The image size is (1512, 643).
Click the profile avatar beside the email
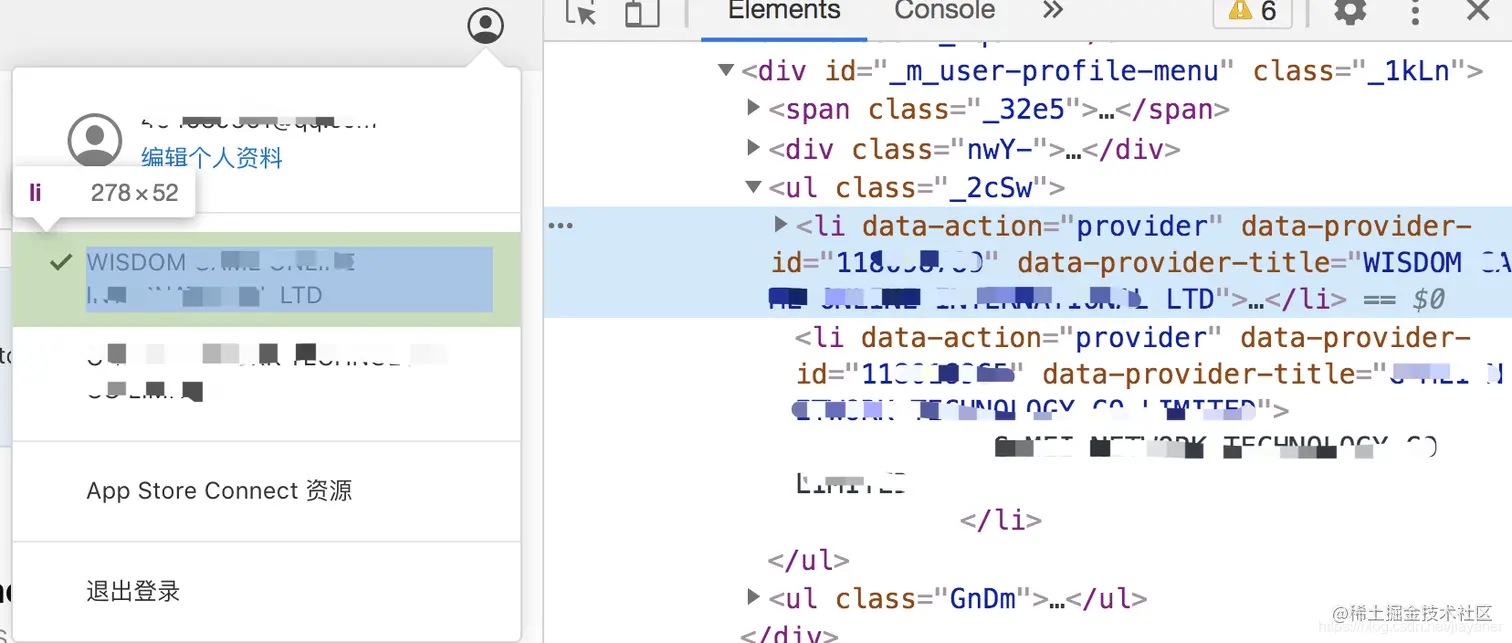(x=95, y=139)
